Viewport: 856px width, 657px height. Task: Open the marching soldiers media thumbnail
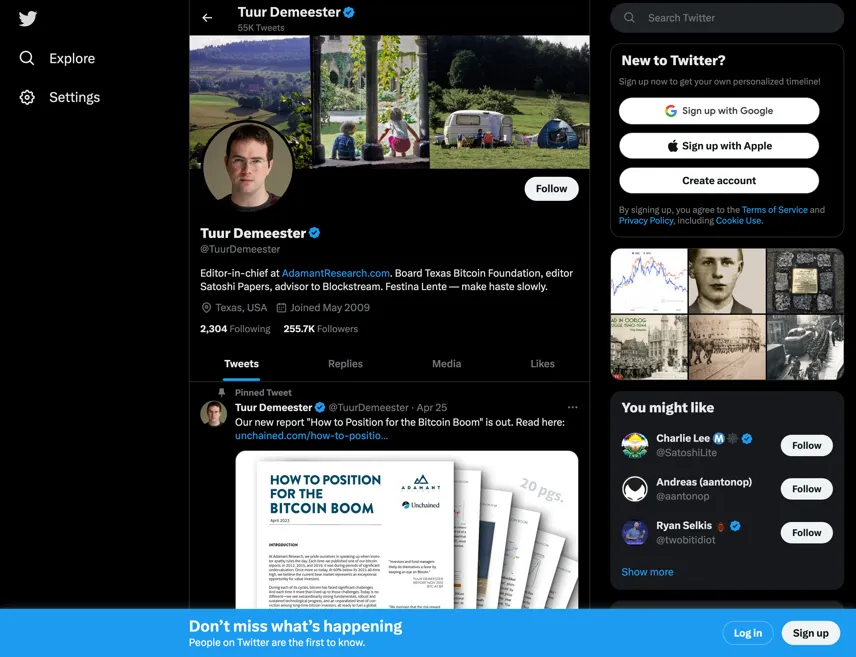pos(727,347)
